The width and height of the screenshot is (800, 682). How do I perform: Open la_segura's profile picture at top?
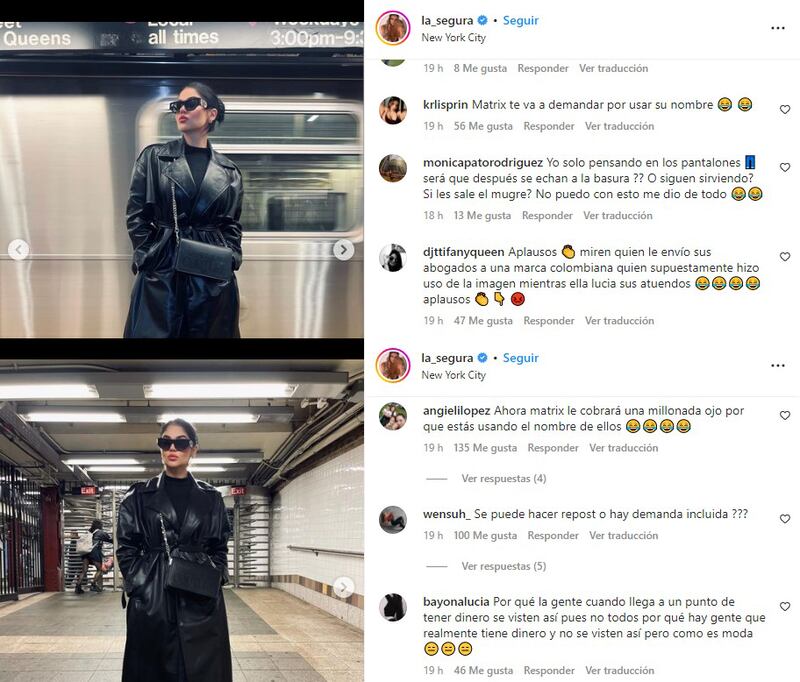(x=393, y=28)
